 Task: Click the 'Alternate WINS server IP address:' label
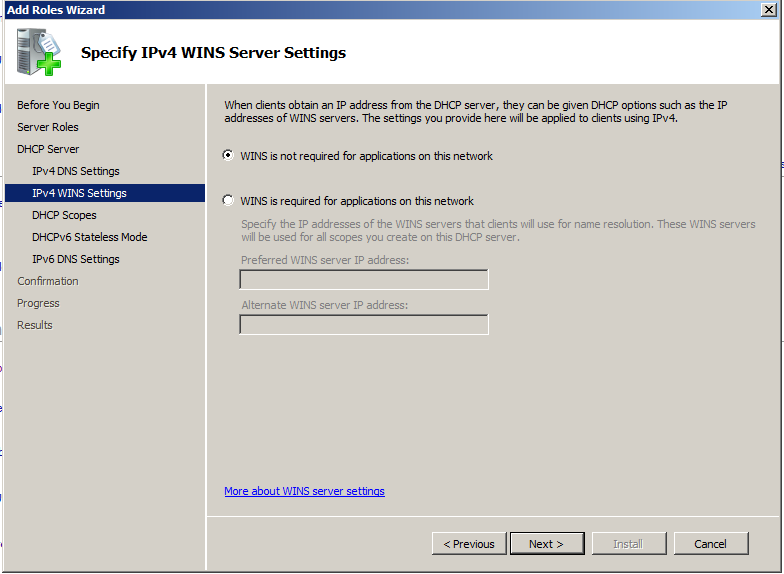tap(324, 305)
